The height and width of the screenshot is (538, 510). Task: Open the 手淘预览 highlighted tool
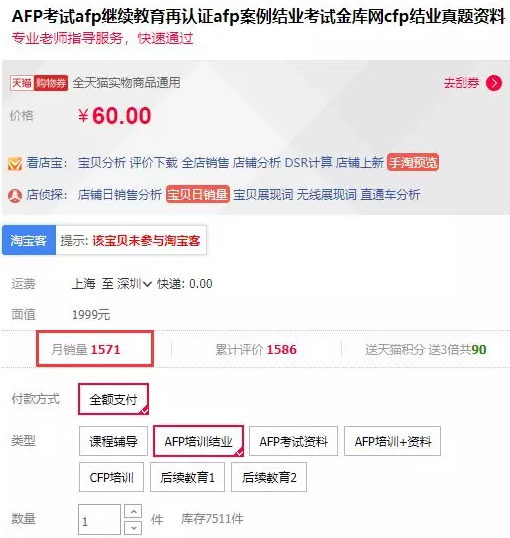413,162
